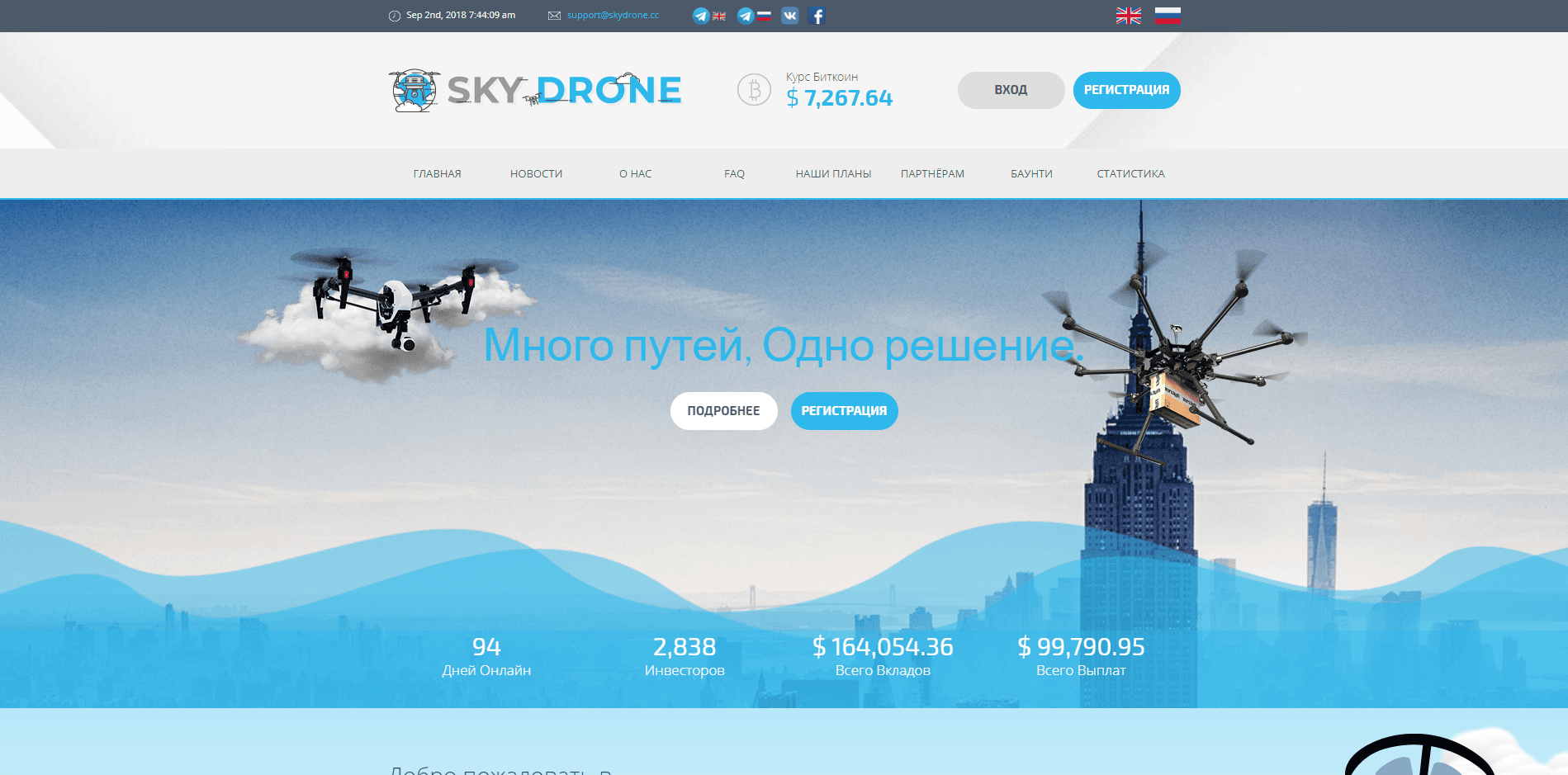Open the ПАРТНЁРАМ section
This screenshot has width=1568, height=775.
(x=932, y=173)
